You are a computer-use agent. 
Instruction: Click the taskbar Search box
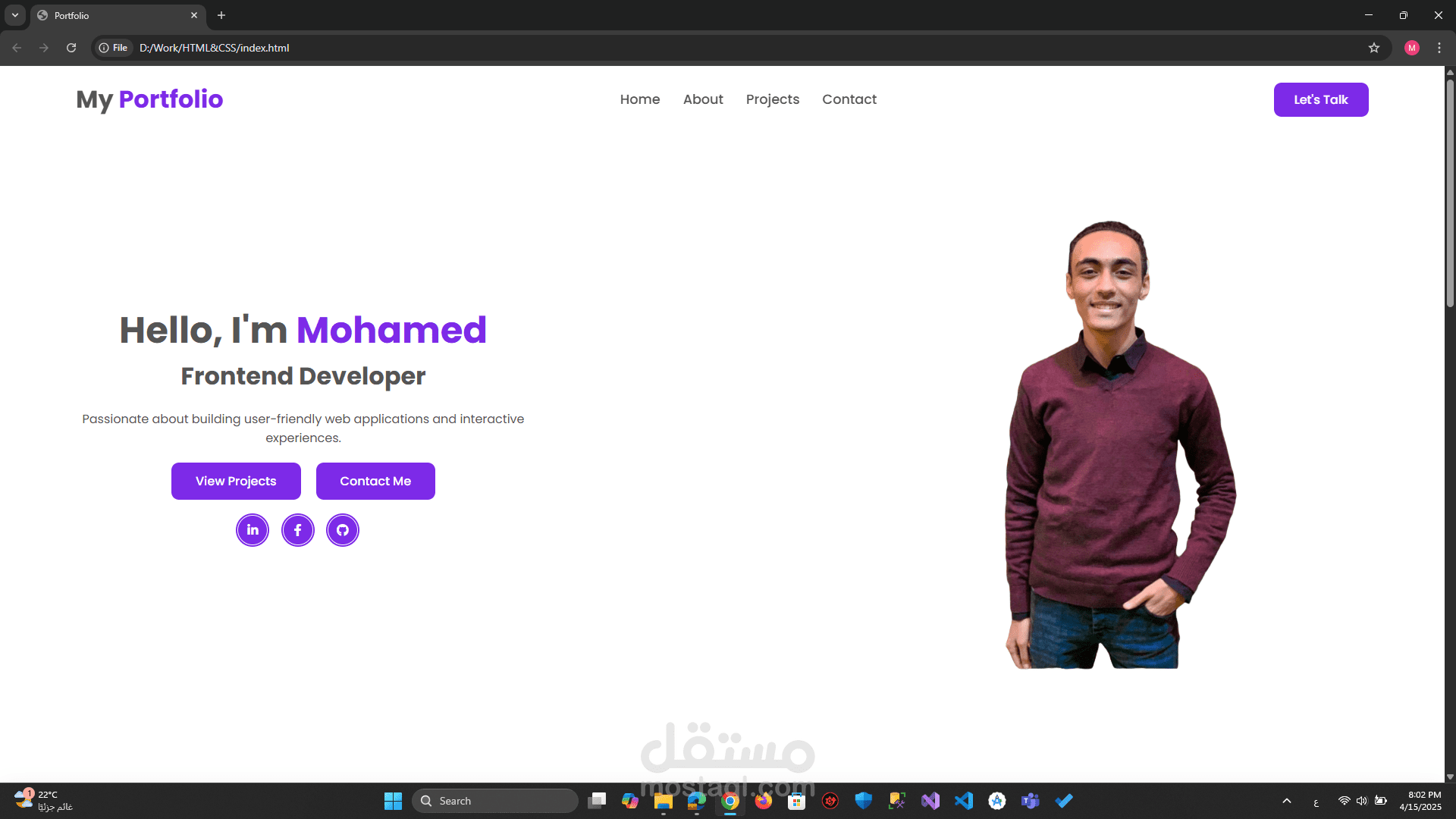494,801
